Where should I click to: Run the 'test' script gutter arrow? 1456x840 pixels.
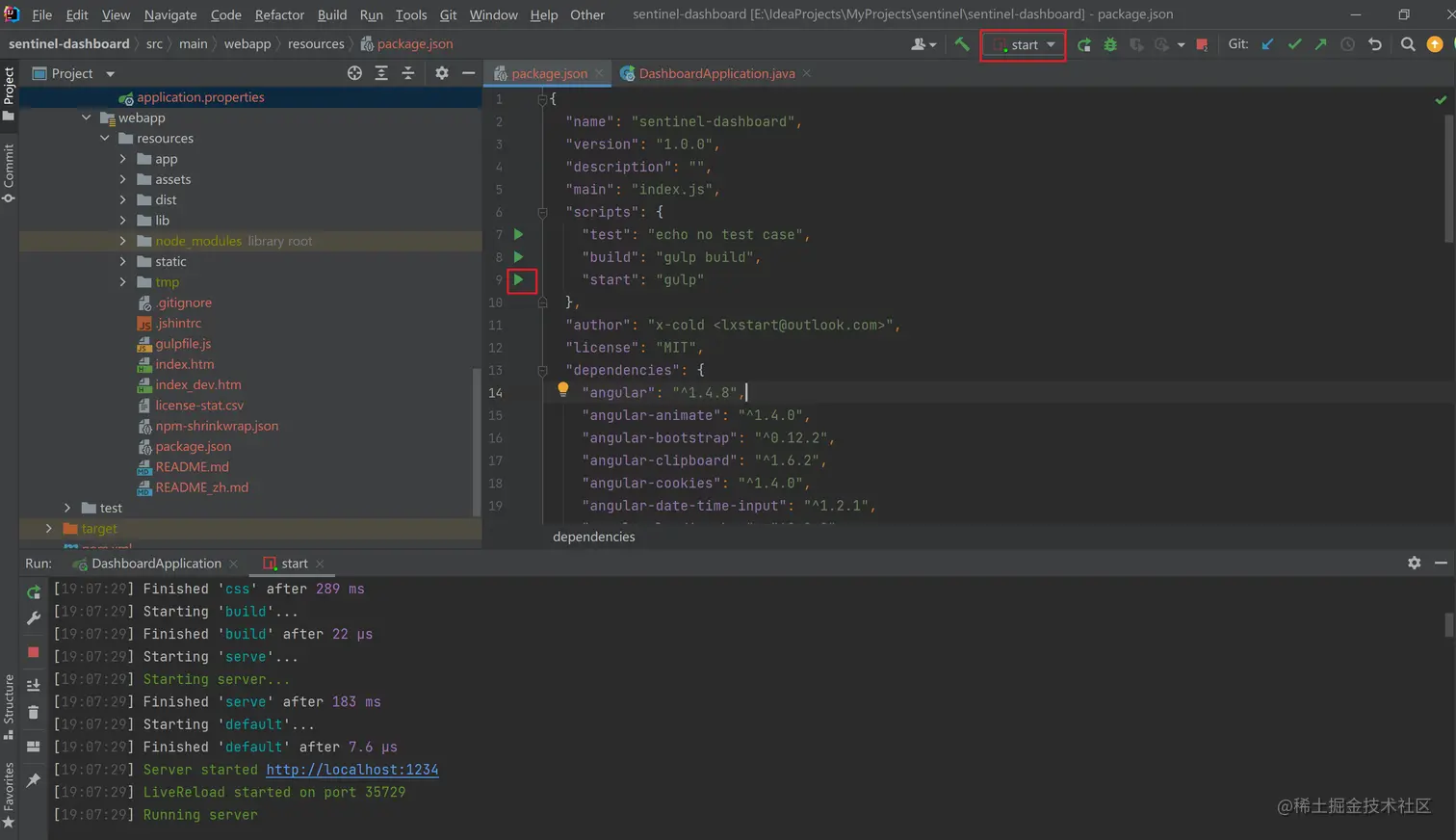(519, 234)
